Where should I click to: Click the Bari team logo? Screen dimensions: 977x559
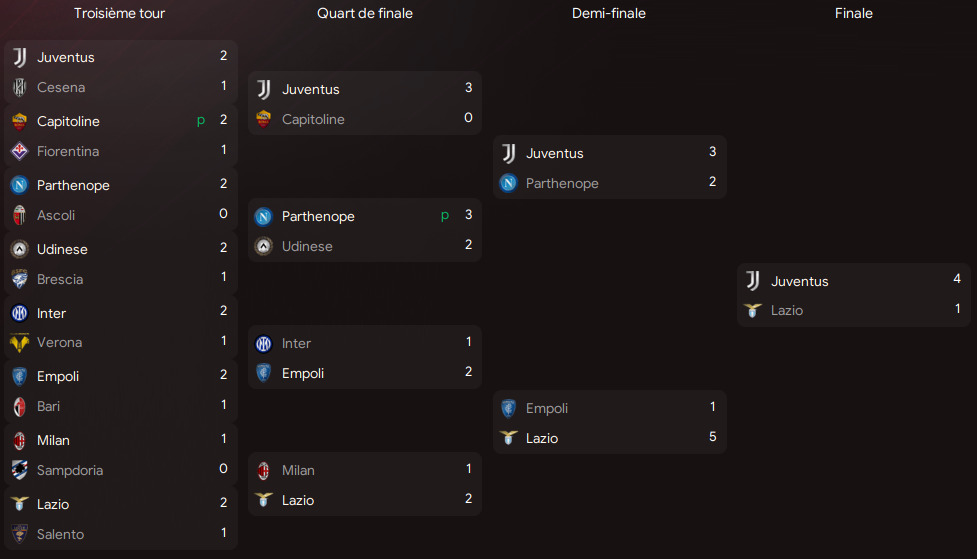tap(19, 406)
